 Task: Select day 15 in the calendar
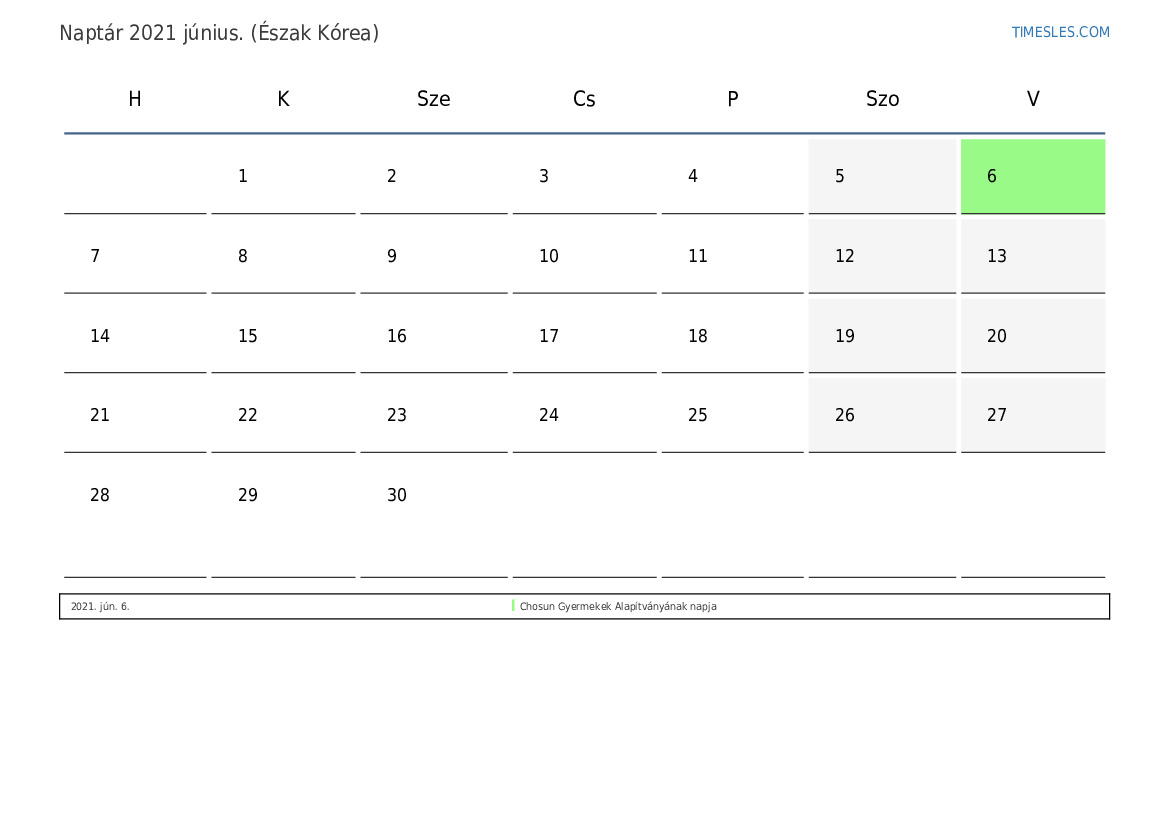pos(283,336)
